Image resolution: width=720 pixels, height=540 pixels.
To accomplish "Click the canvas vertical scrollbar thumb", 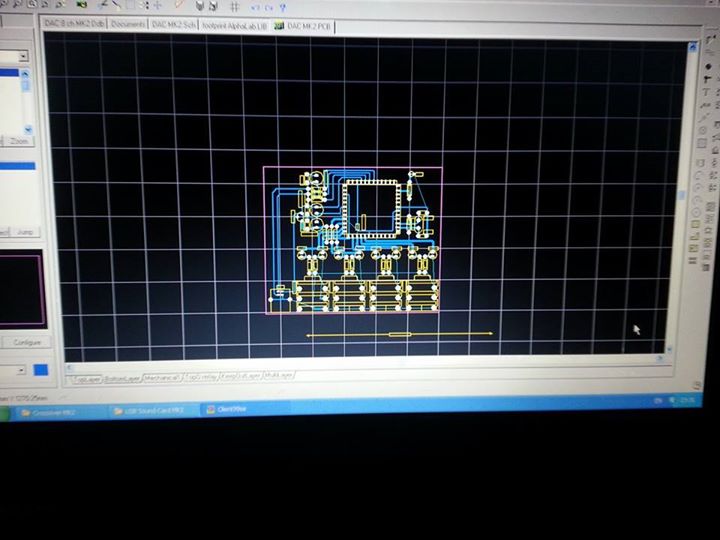I will click(681, 196).
